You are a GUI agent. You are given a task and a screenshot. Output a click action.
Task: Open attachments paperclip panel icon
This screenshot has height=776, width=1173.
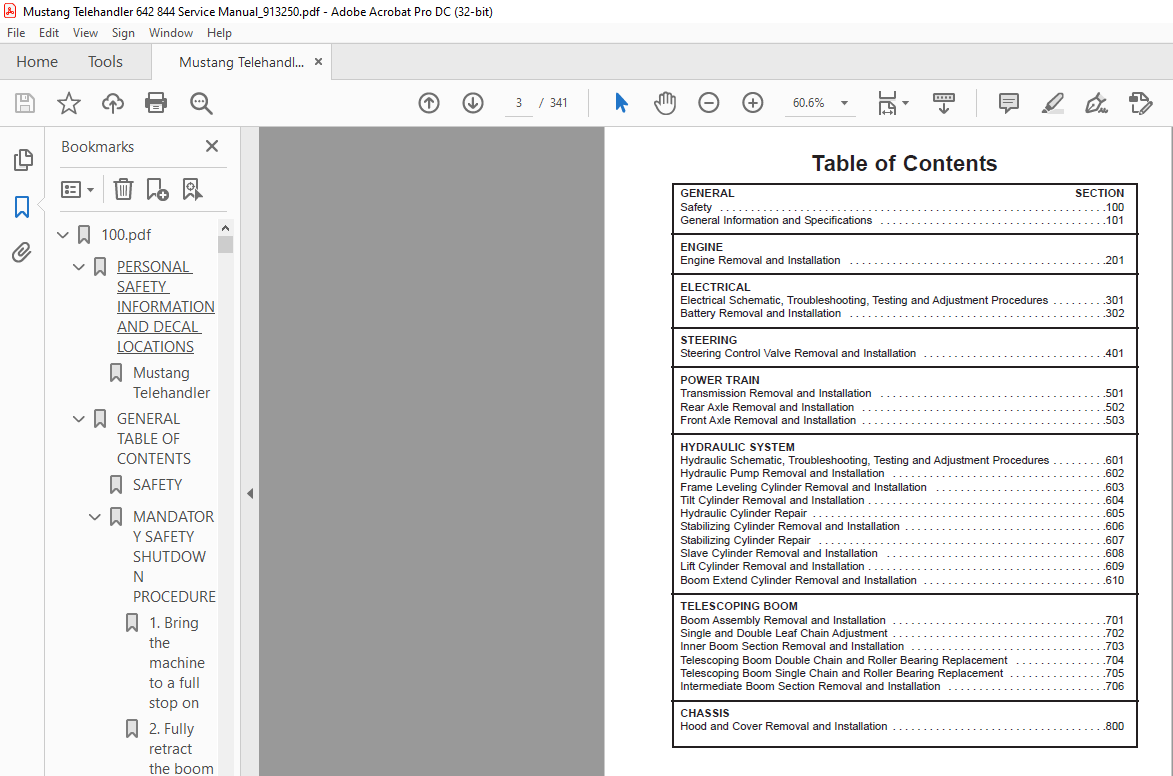[22, 253]
